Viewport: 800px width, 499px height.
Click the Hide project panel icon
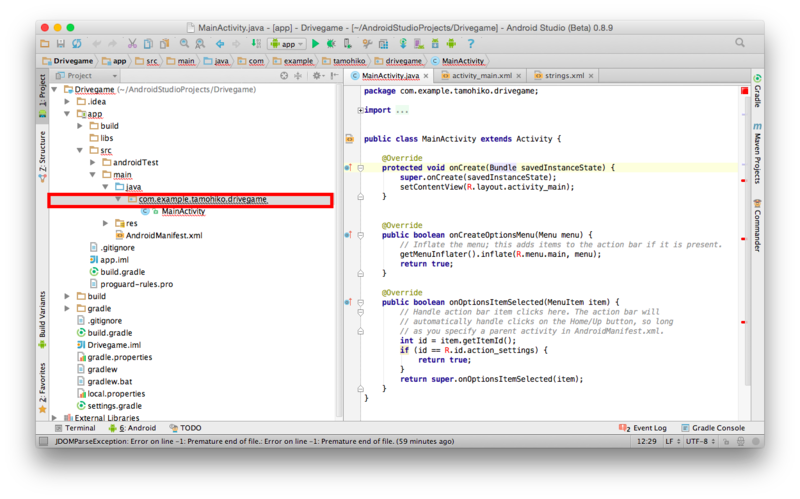334,76
